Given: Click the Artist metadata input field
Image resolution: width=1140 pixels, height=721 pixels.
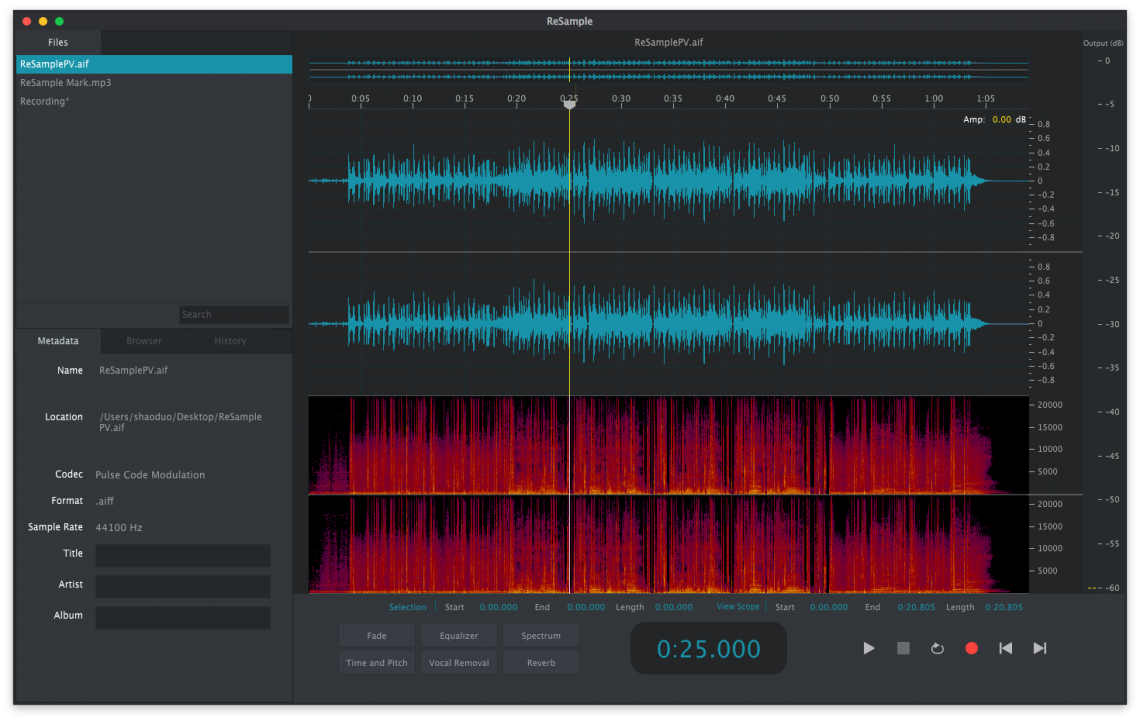Looking at the screenshot, I should [x=183, y=586].
